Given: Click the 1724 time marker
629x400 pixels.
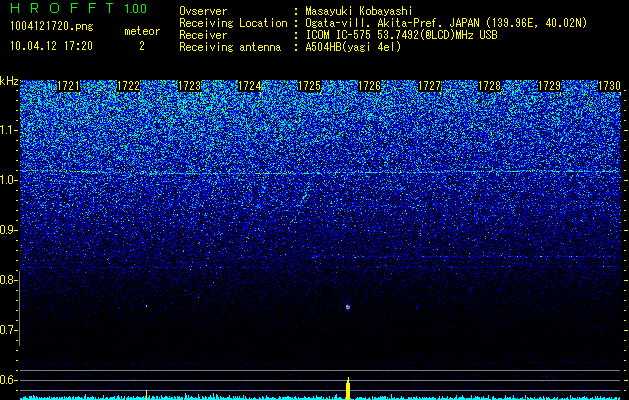Looking at the screenshot, I should pos(249,86).
